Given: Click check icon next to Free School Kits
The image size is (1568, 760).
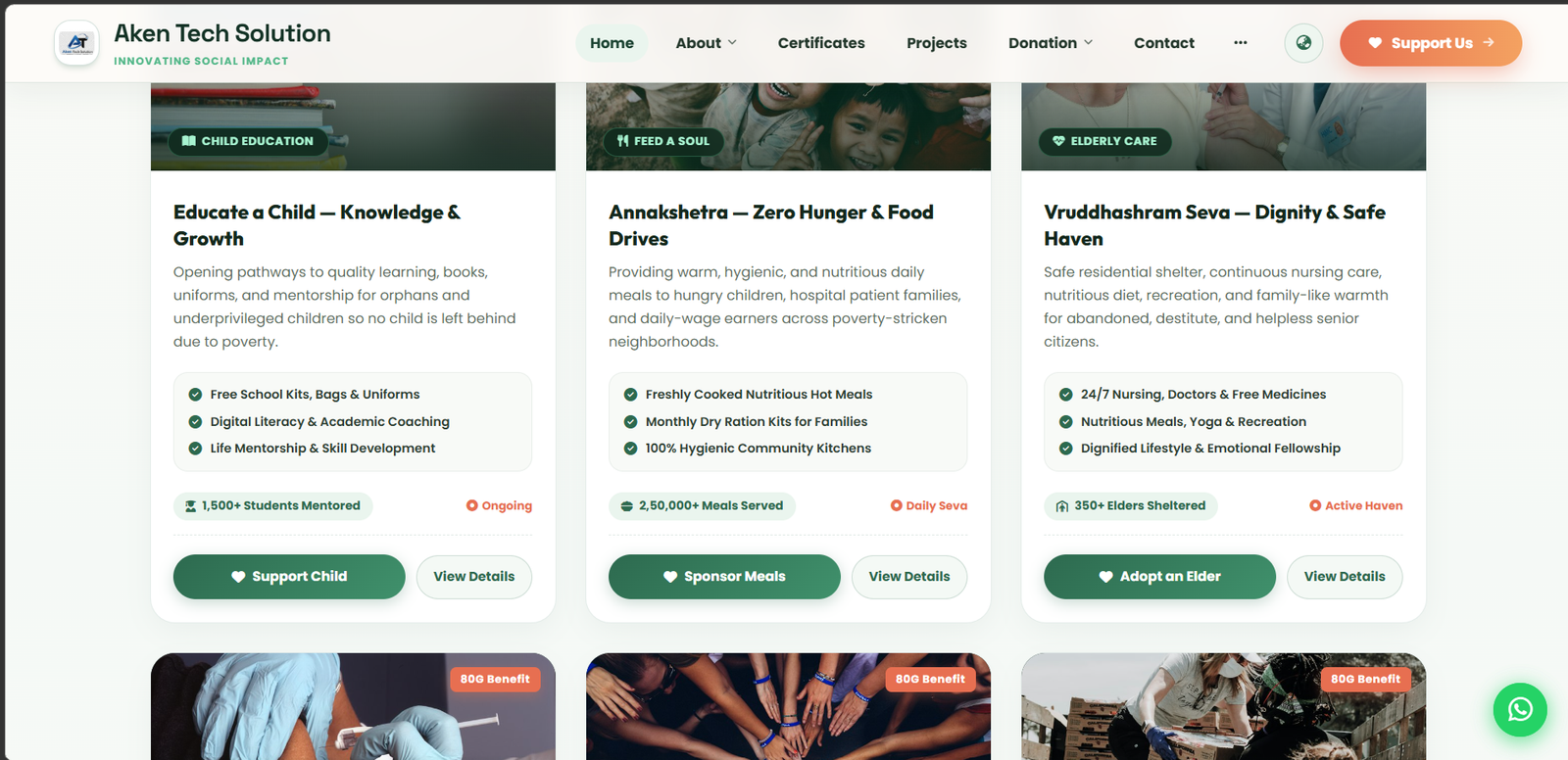Looking at the screenshot, I should click(195, 395).
